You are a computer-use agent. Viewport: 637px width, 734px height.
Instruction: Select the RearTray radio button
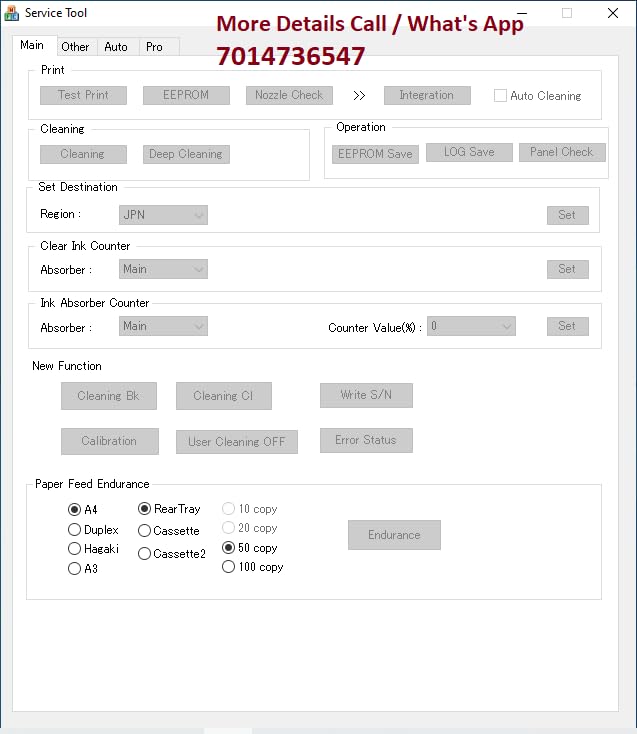[x=144, y=508]
